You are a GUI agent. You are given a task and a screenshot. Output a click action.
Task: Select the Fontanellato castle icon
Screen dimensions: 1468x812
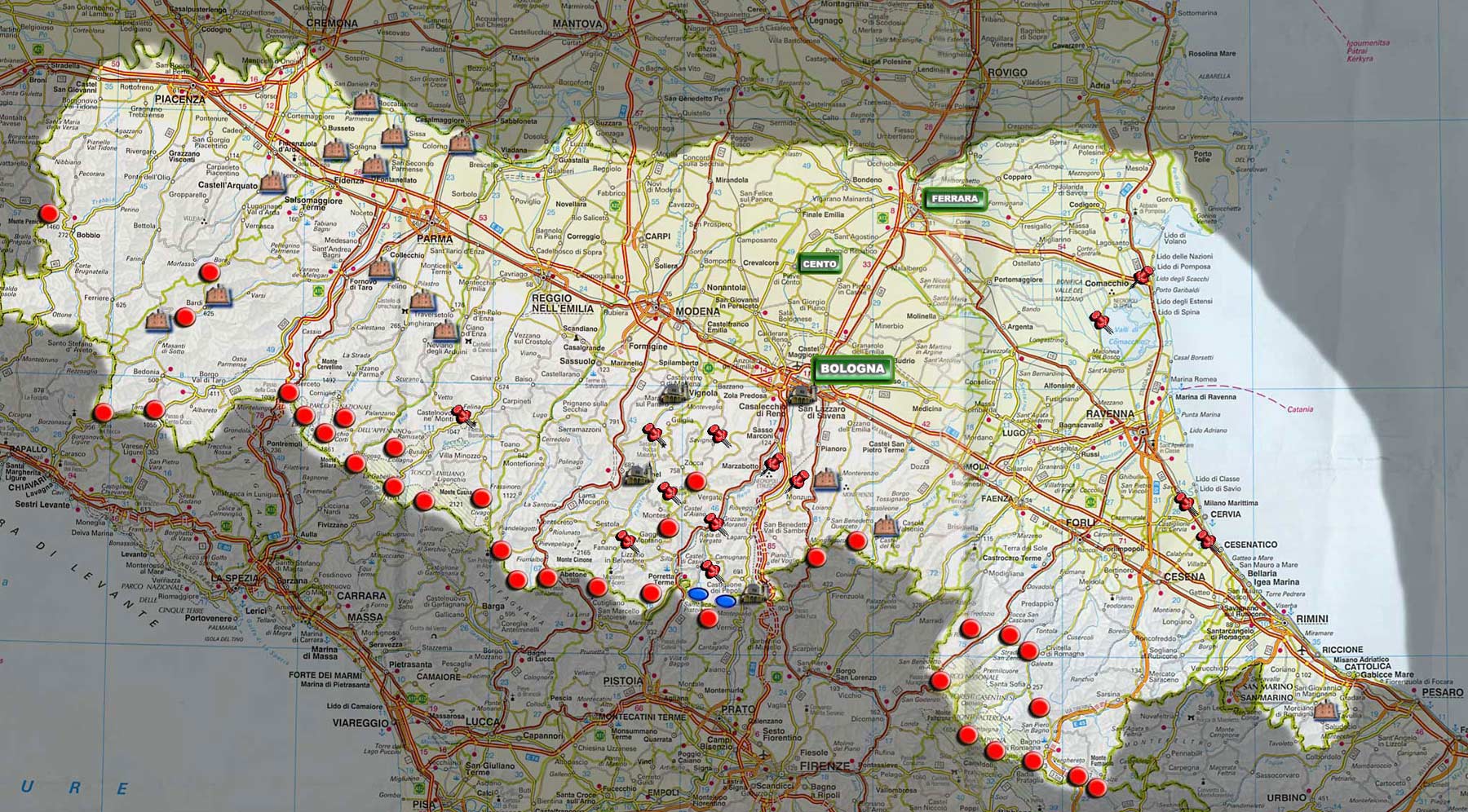click(374, 165)
